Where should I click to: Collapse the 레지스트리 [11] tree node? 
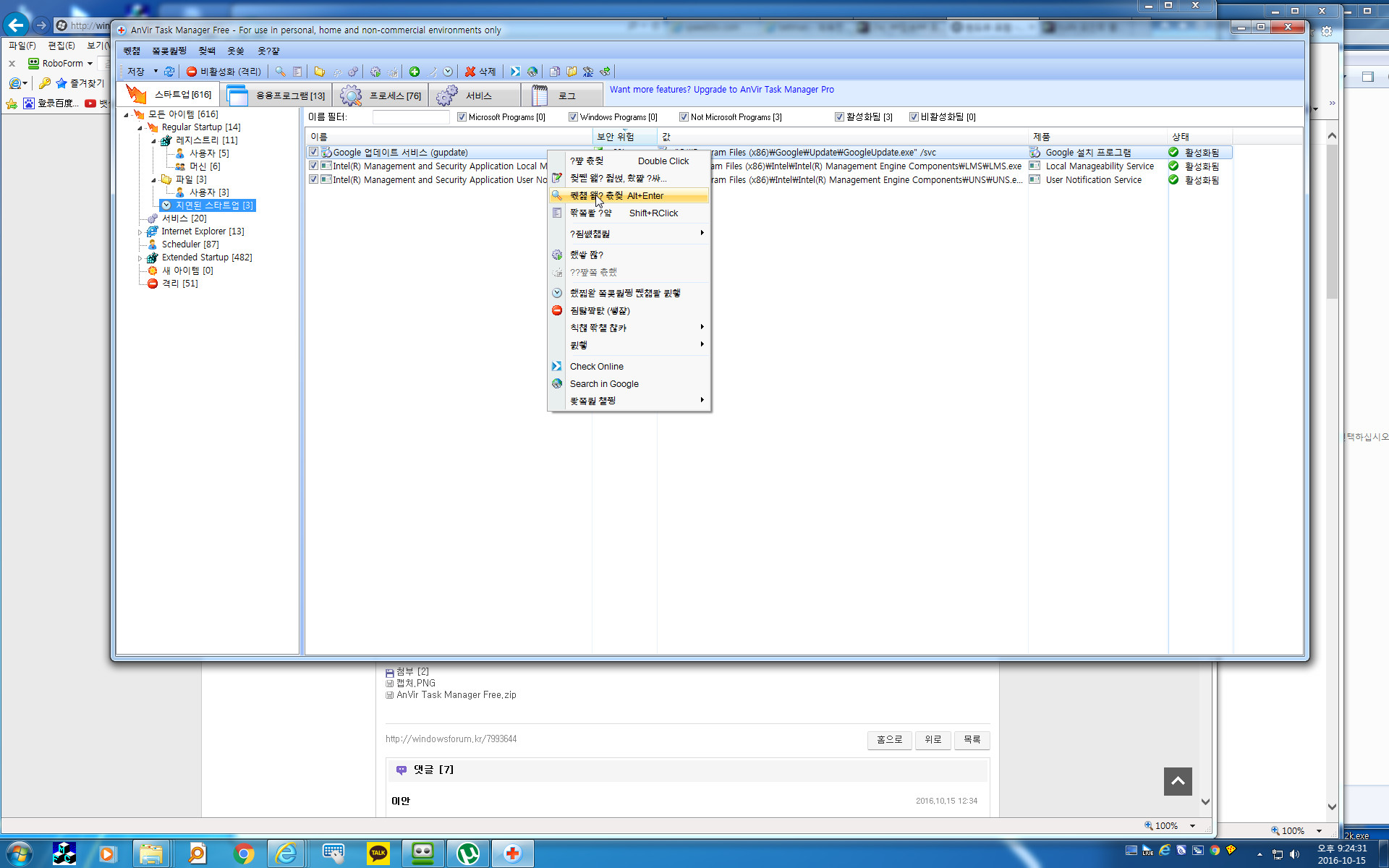coord(153,140)
